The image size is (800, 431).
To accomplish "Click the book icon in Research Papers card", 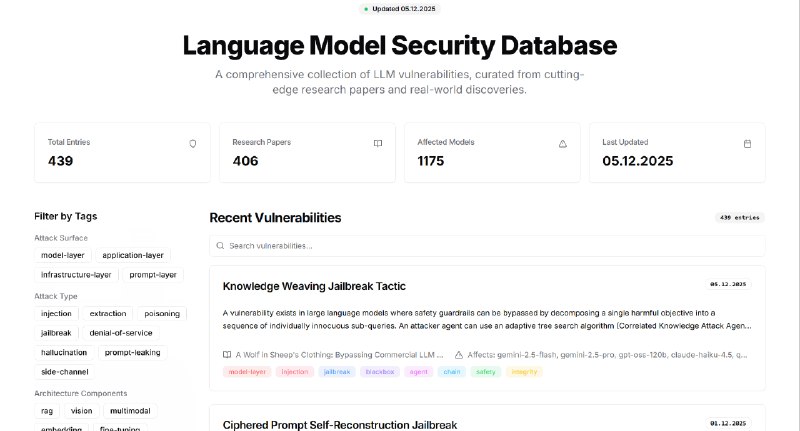I will [378, 144].
